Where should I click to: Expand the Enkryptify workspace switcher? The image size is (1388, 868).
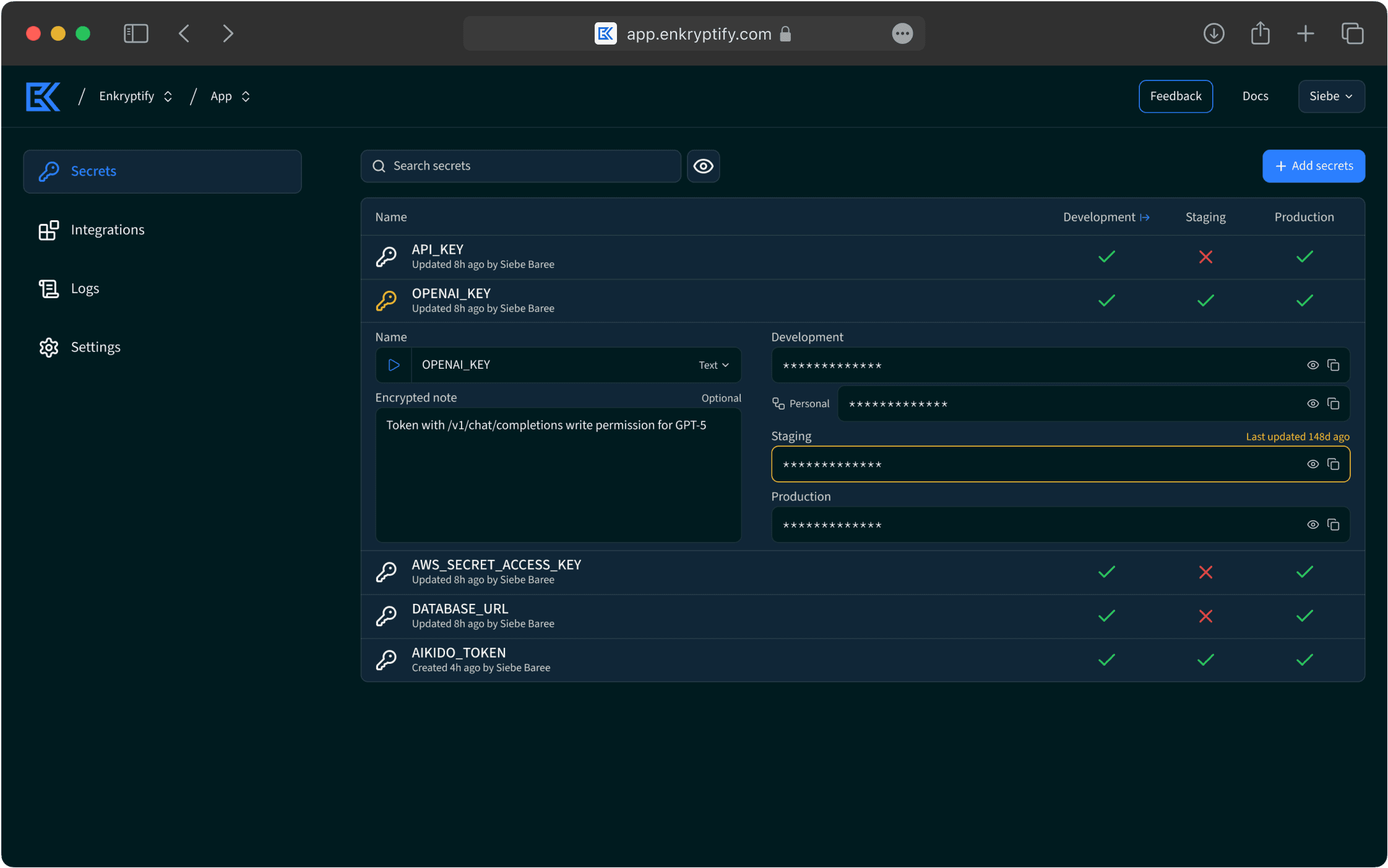[168, 96]
